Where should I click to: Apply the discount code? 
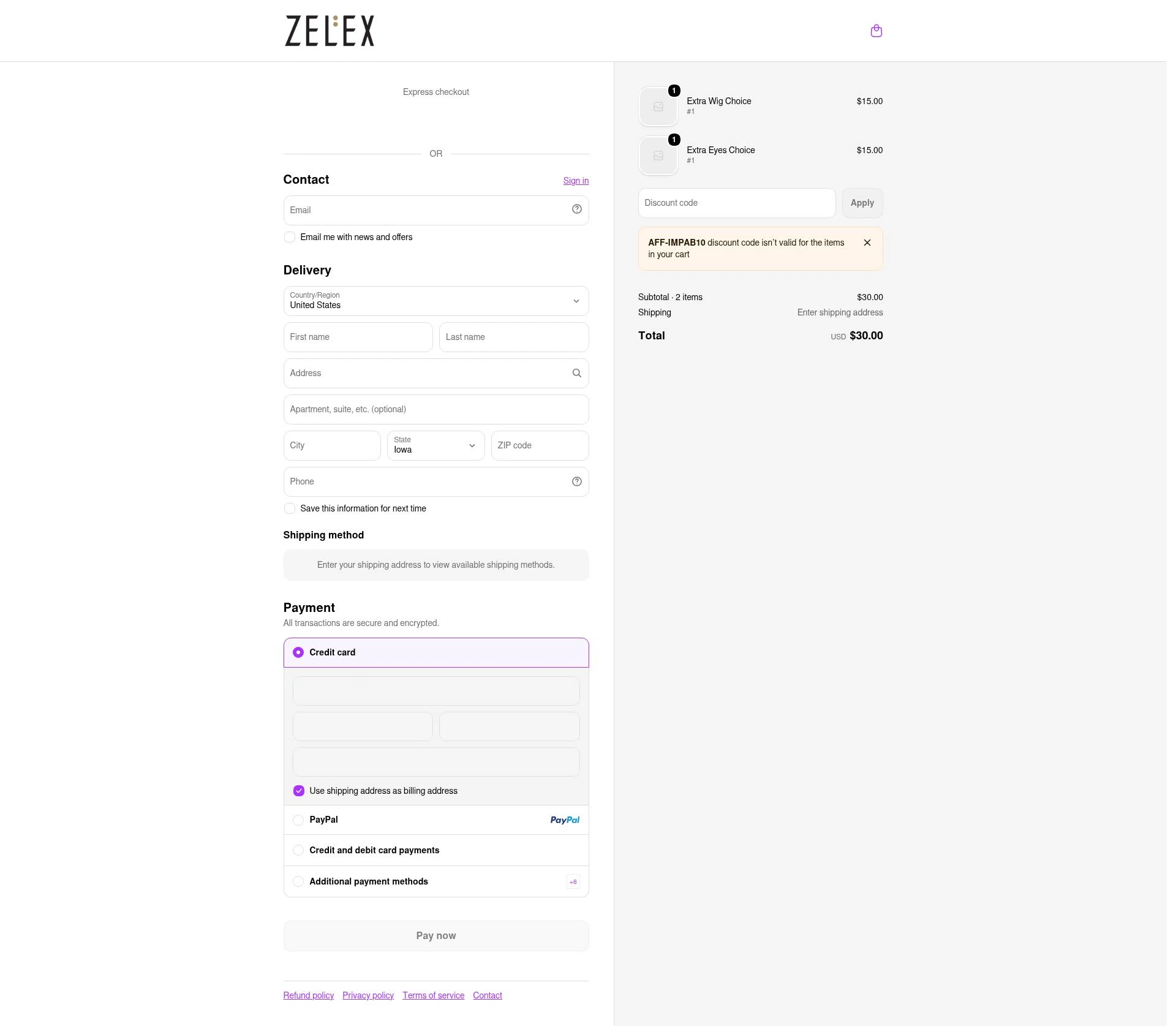tap(862, 203)
